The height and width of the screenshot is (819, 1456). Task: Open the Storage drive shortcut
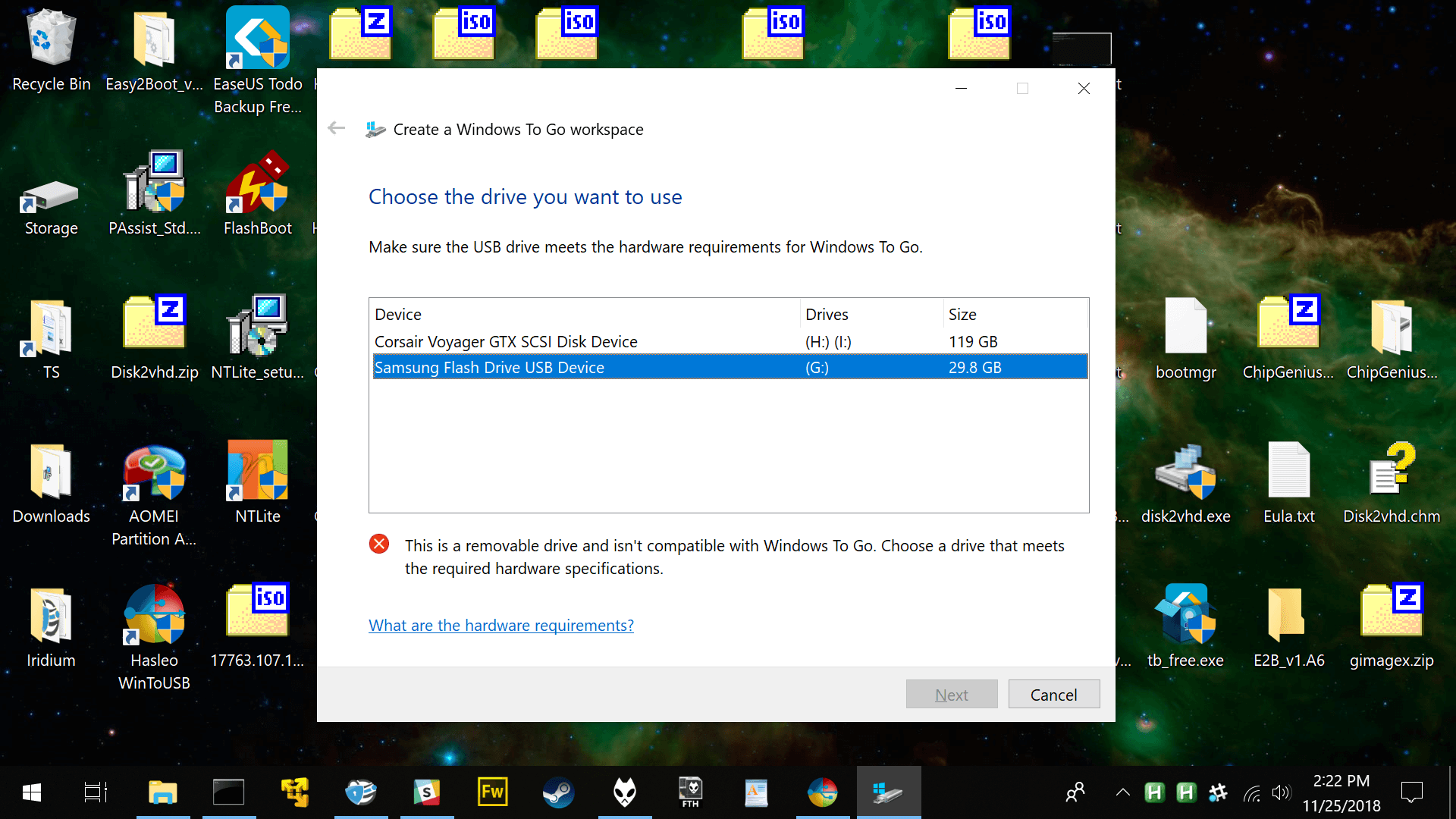pyautogui.click(x=51, y=206)
